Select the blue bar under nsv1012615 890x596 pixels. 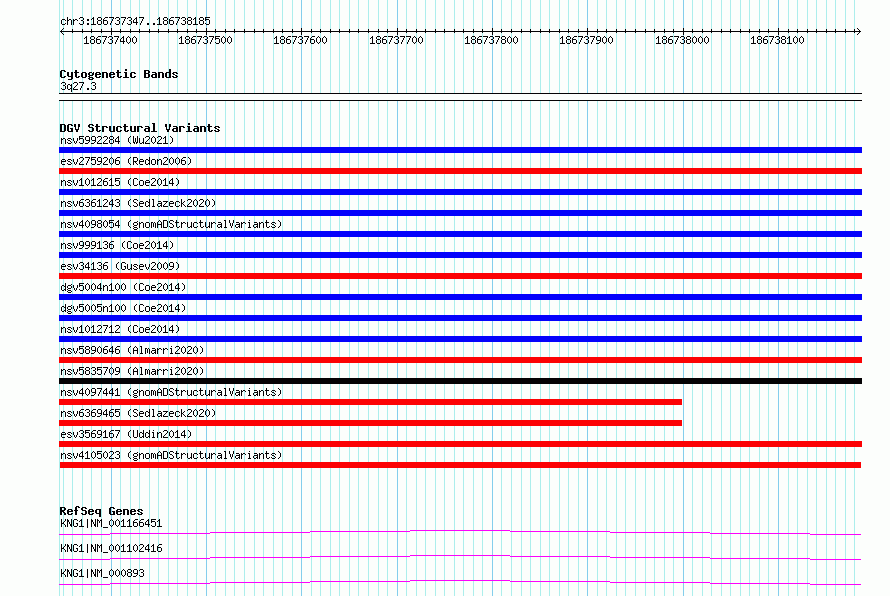click(460, 192)
